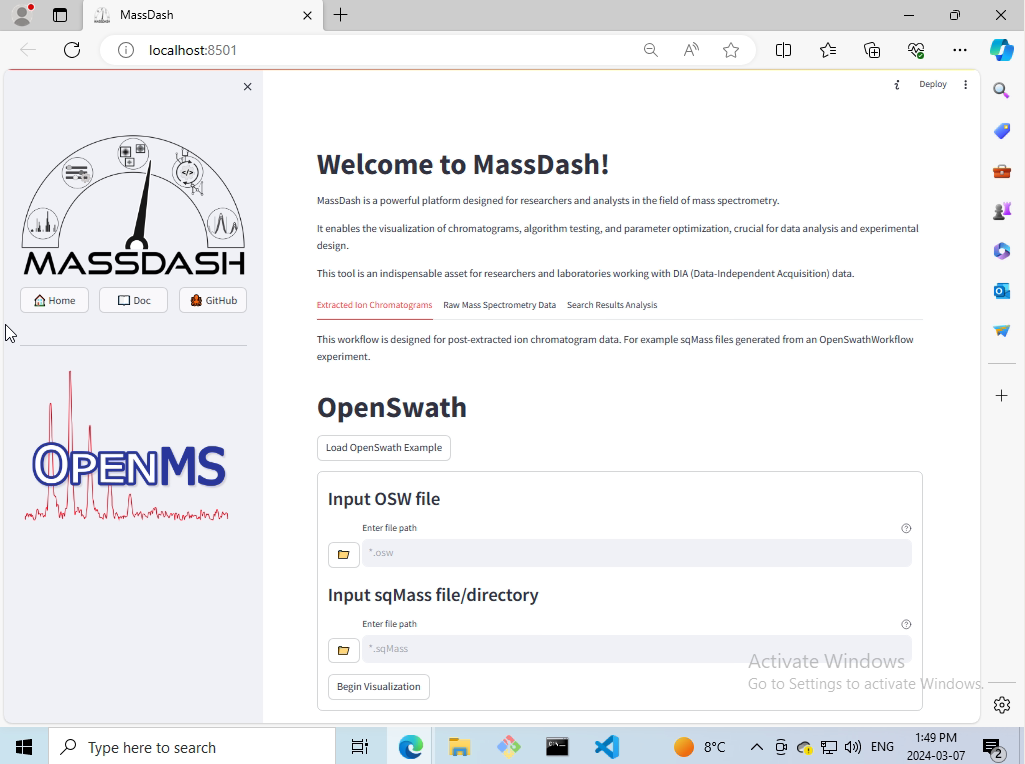This screenshot has height=764, width=1025.
Task: Open the notification center icon
Action: tap(993, 747)
